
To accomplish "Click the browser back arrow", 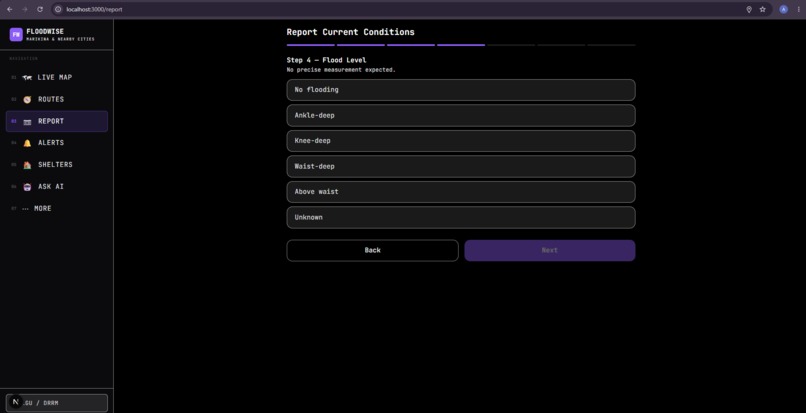I will click(x=10, y=9).
